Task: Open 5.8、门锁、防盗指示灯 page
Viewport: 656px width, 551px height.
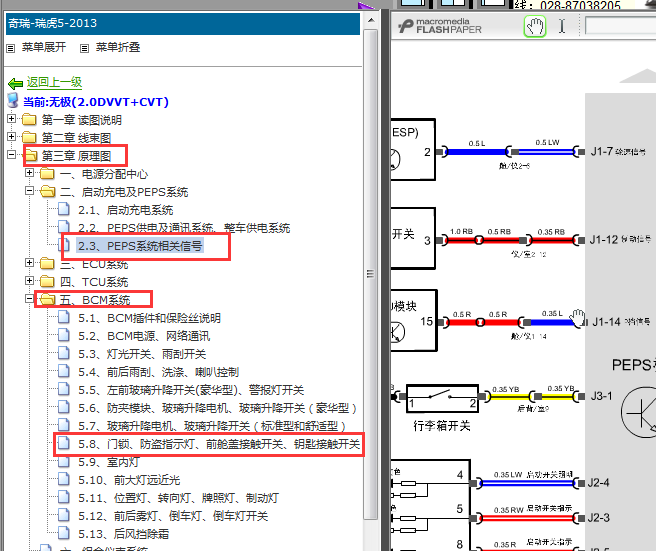Action: tap(219, 444)
